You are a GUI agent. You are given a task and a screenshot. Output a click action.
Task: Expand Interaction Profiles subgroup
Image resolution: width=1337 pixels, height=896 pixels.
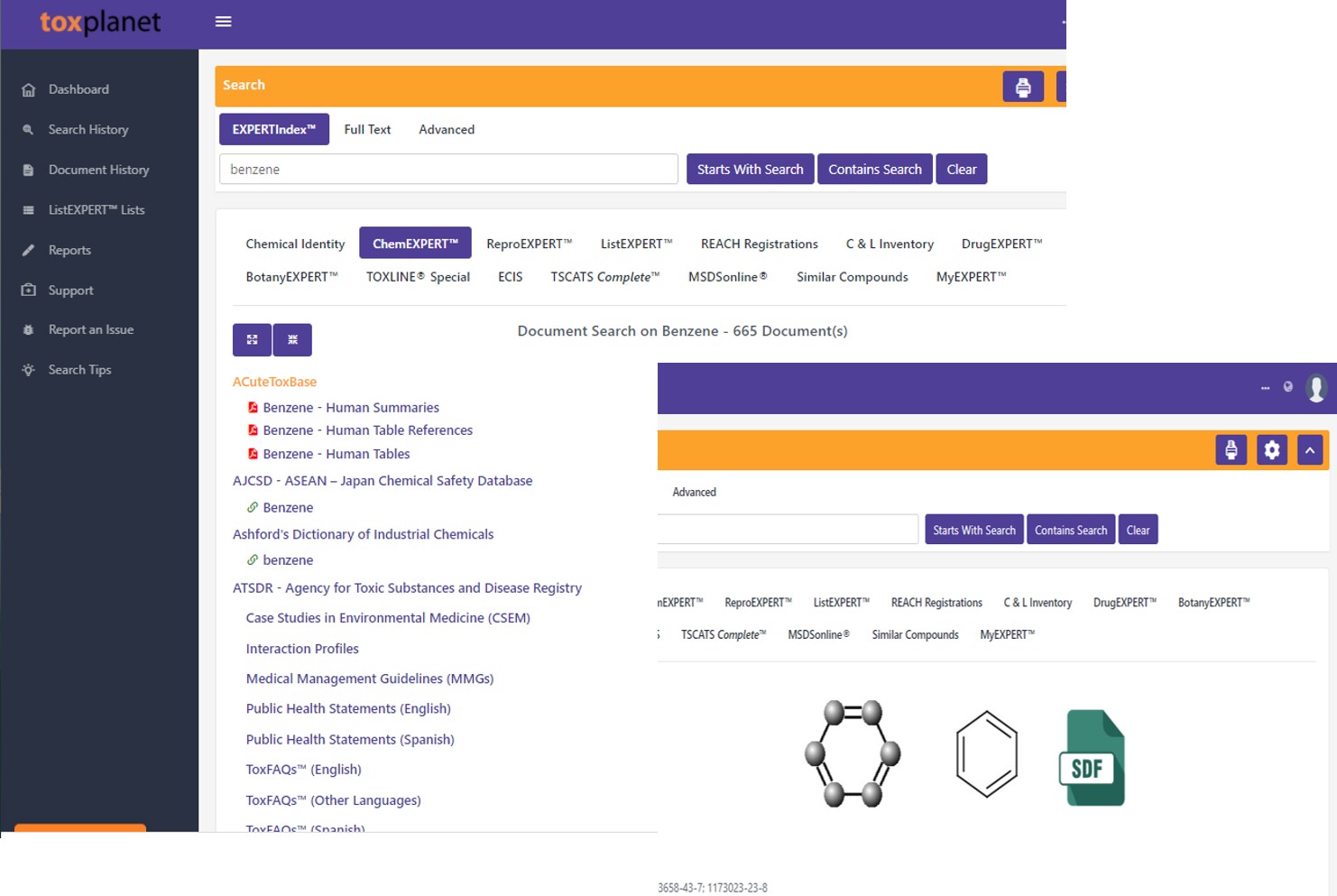pyautogui.click(x=302, y=649)
